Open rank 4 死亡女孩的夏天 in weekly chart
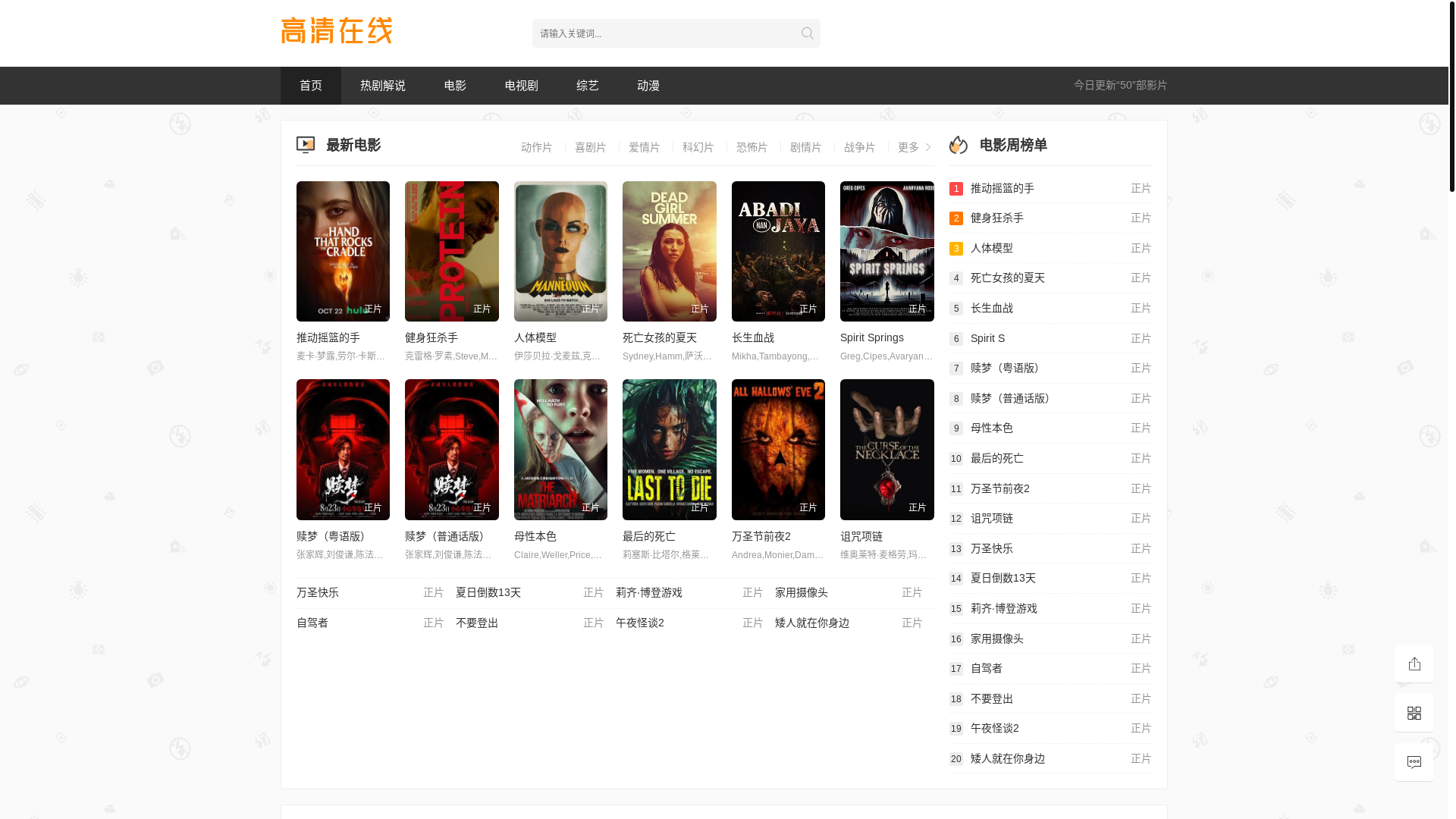1456x819 pixels. click(x=1051, y=278)
